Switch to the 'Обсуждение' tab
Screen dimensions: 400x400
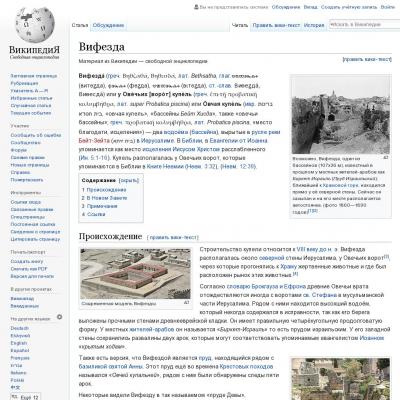point(108,25)
